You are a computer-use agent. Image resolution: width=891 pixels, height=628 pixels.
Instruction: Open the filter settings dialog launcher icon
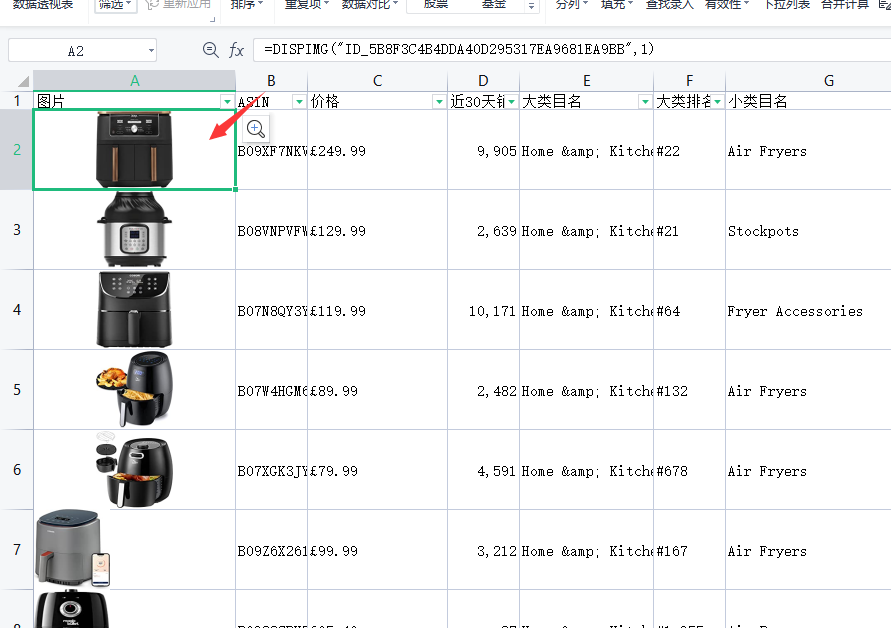coord(213,19)
